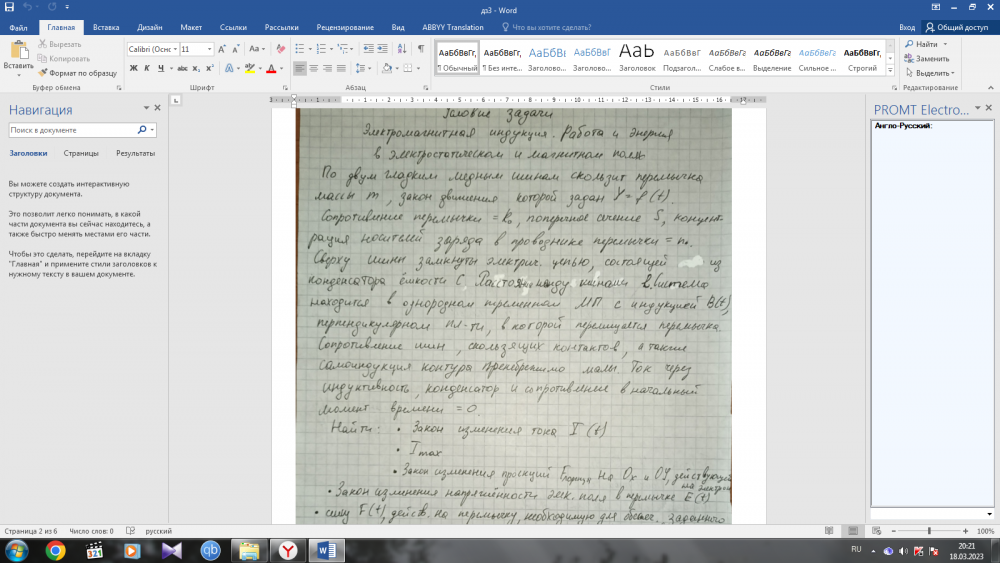
Task: Switch to read mode view
Action: click(x=829, y=531)
